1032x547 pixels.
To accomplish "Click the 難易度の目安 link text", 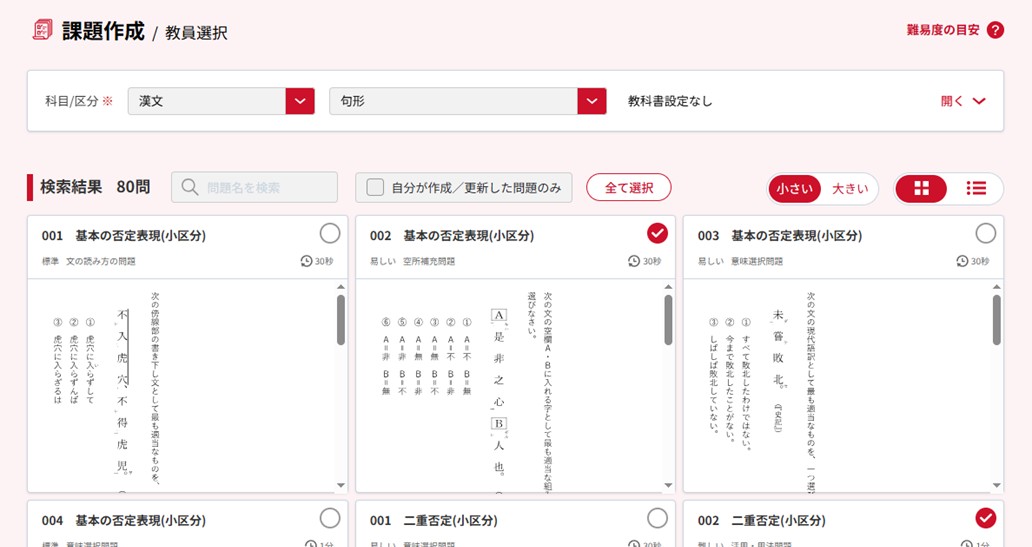I will 942,30.
